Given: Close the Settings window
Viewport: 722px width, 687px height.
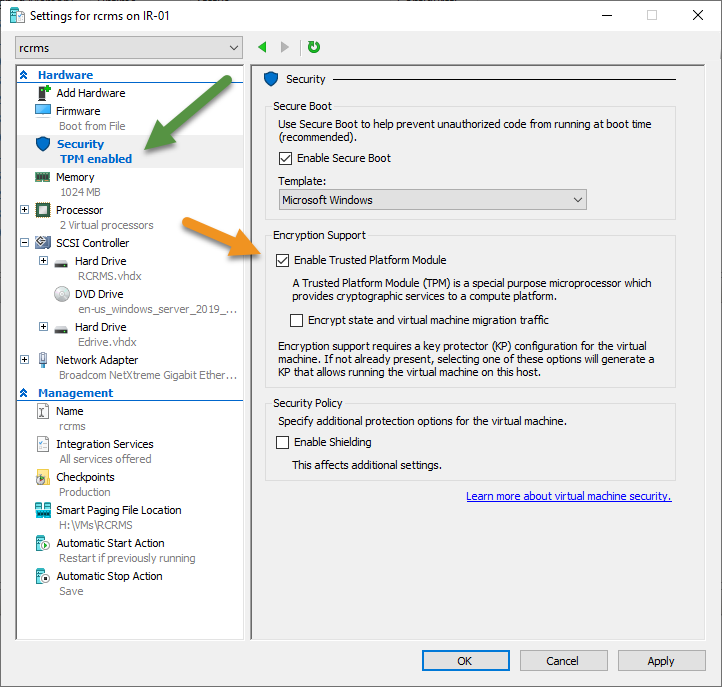Looking at the screenshot, I should tap(698, 15).
